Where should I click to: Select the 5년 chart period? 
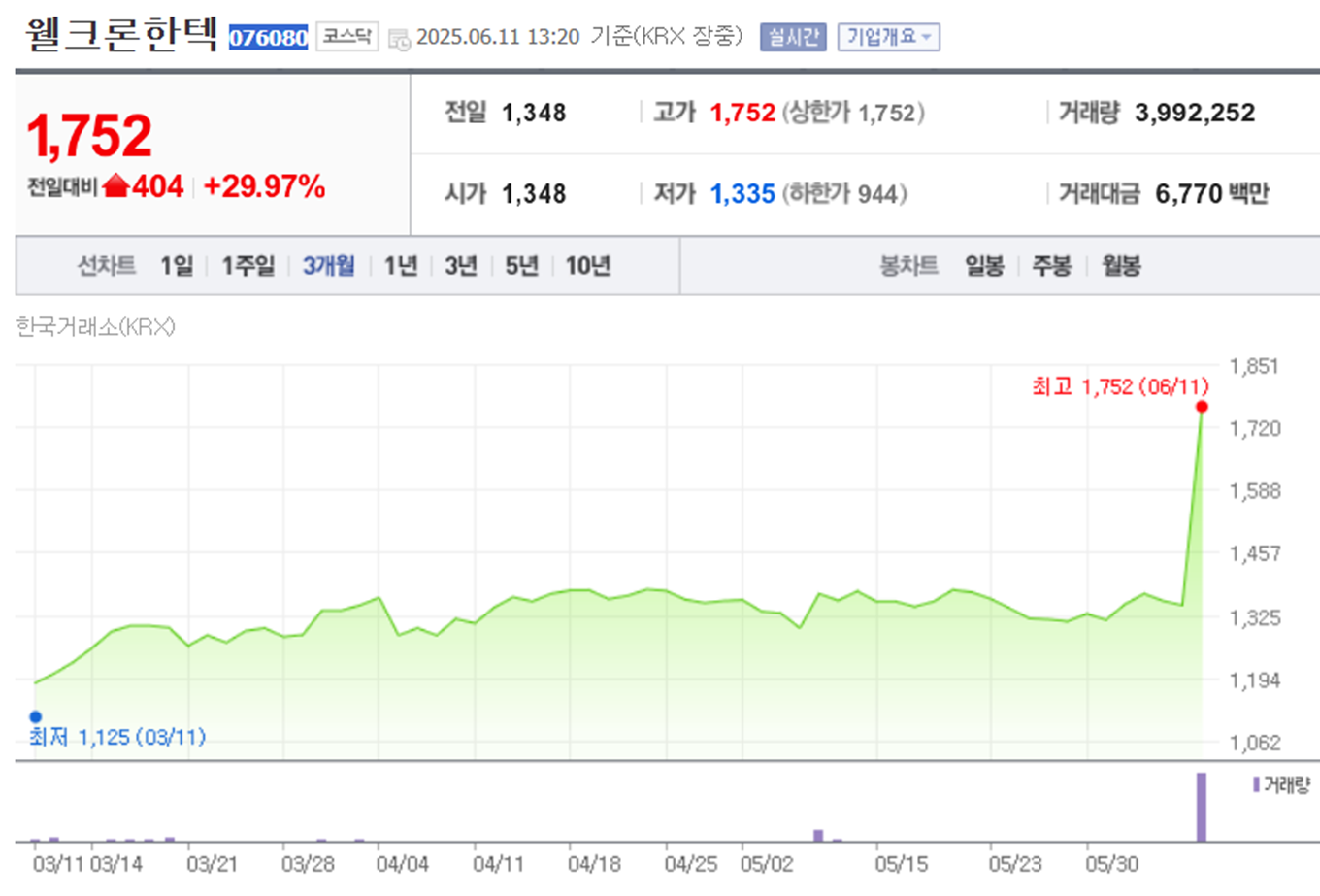point(521,266)
